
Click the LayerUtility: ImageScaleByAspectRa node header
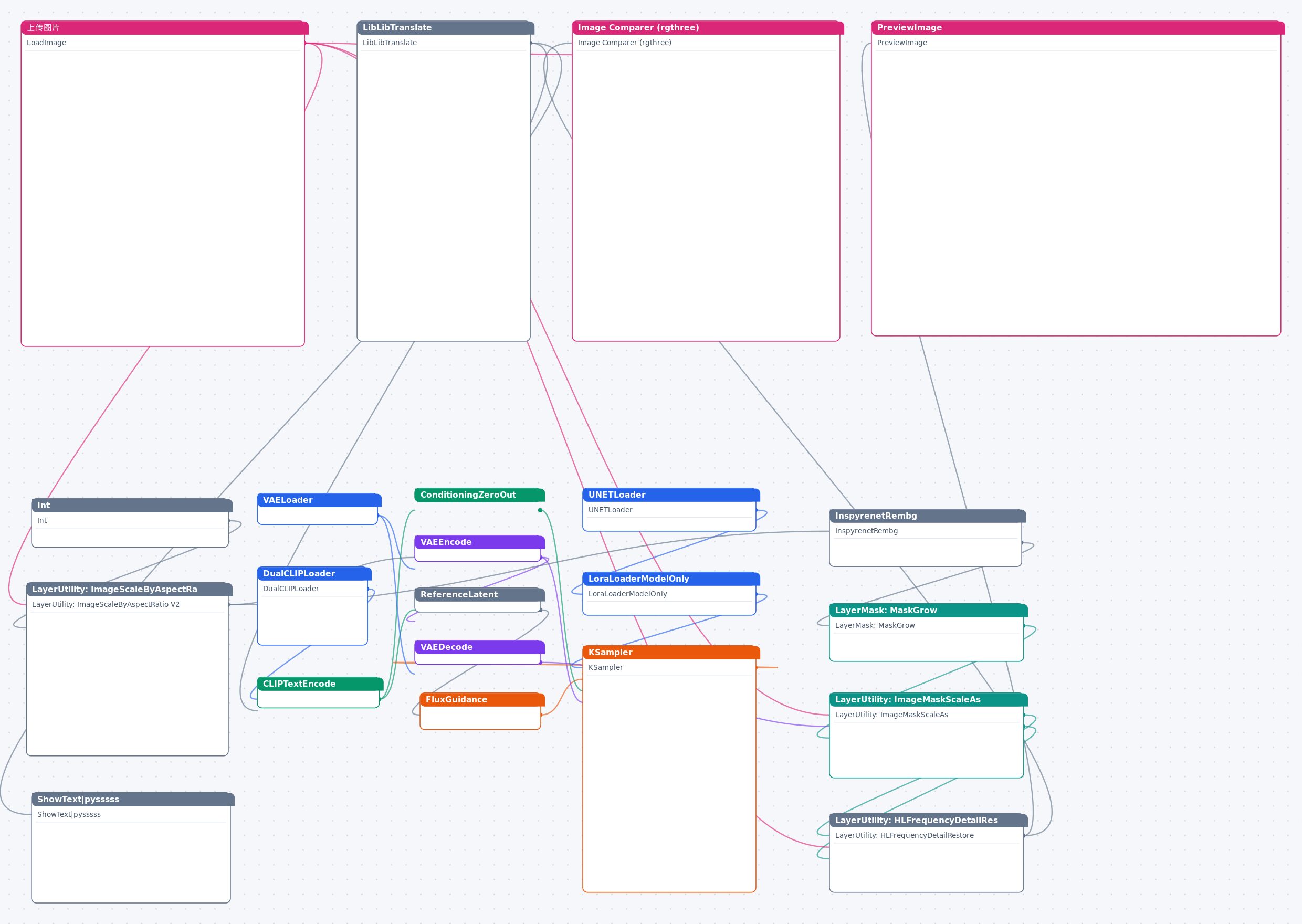point(129,590)
